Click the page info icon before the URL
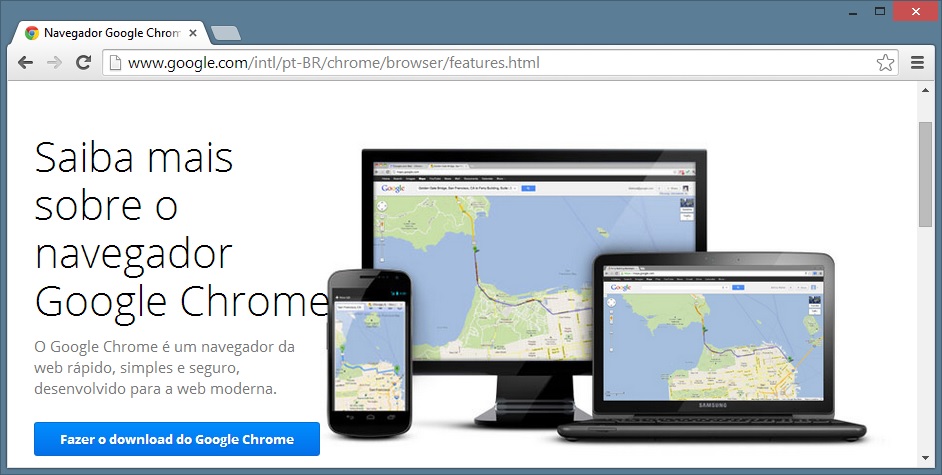 click(115, 63)
